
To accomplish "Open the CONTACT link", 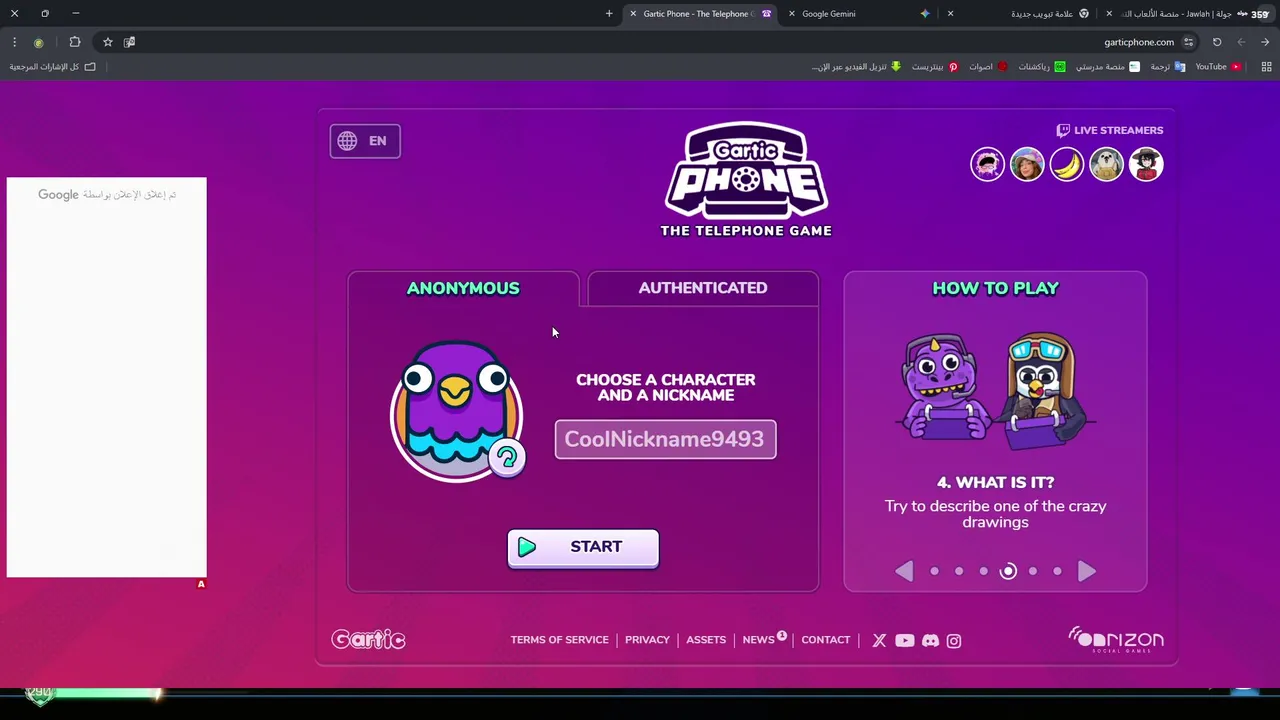I will [x=826, y=640].
